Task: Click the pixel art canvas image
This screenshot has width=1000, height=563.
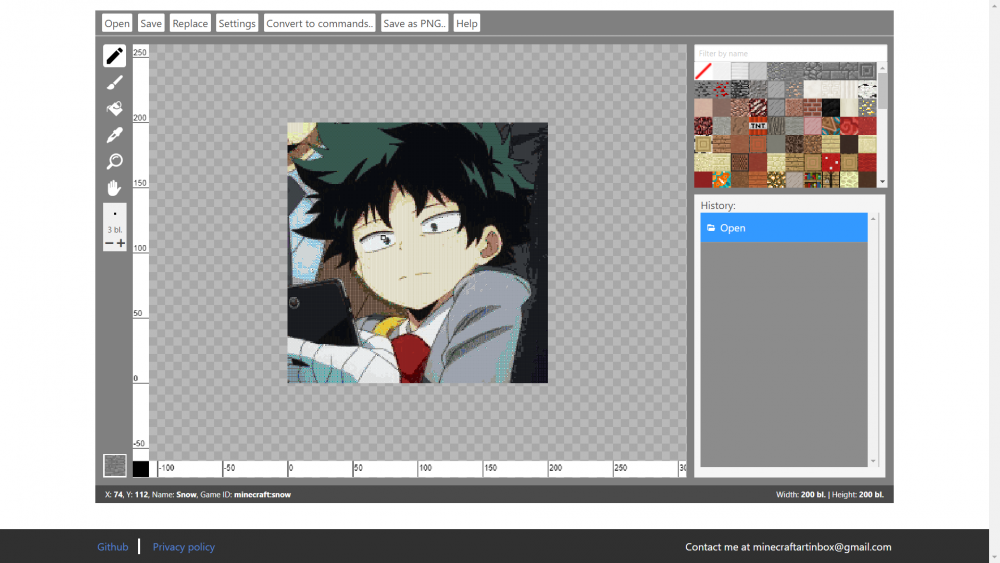Action: pyautogui.click(x=418, y=252)
